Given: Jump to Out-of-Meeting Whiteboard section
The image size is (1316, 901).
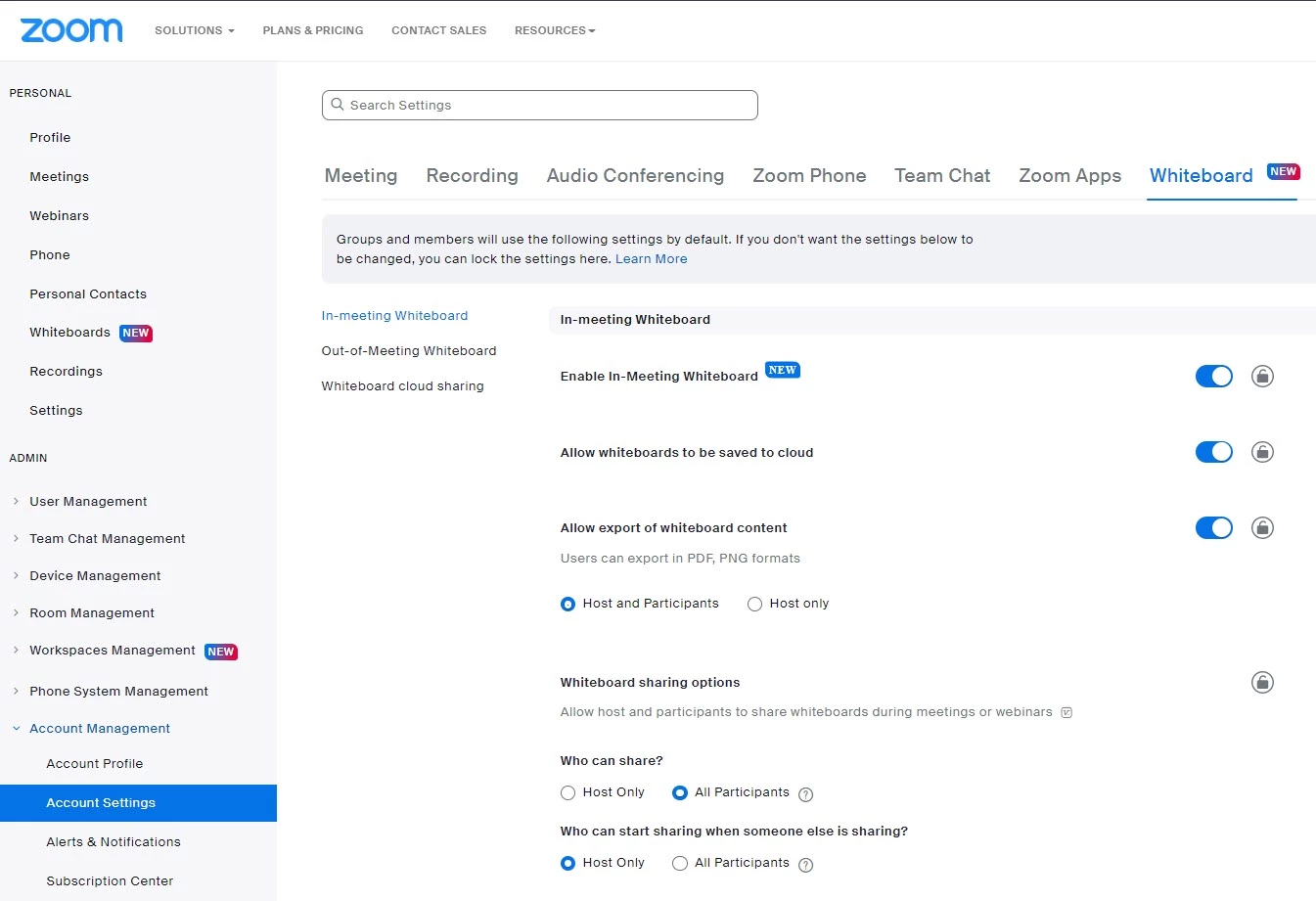Looking at the screenshot, I should [x=409, y=351].
